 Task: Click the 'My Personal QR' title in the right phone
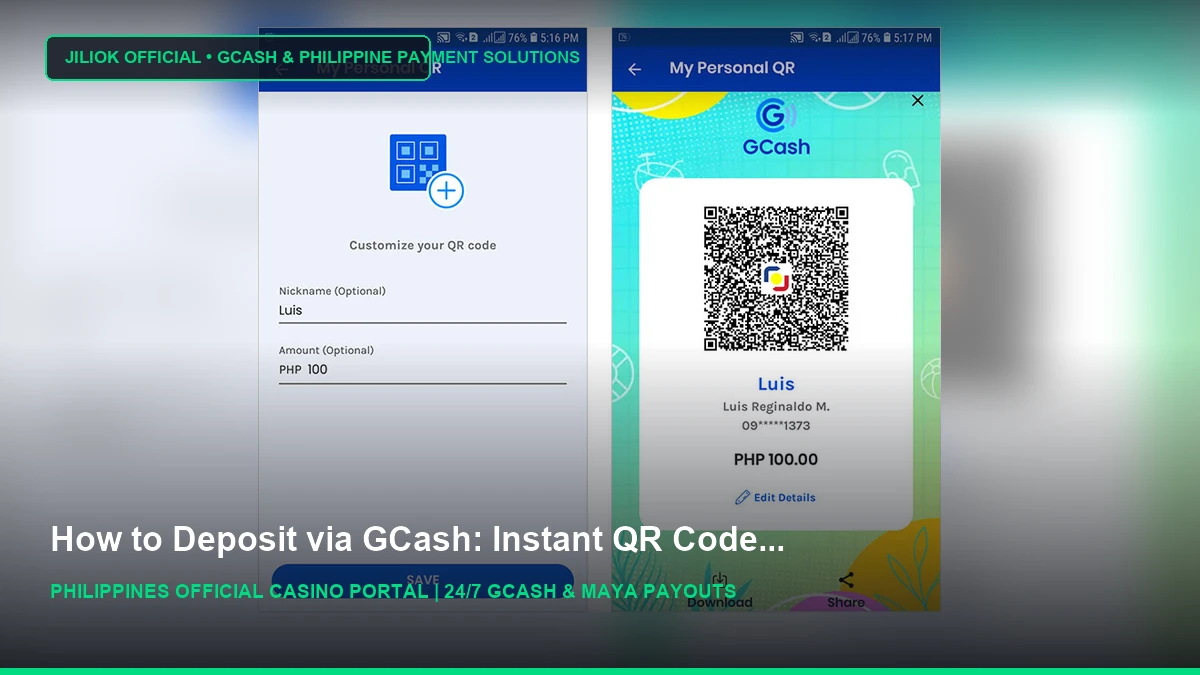(x=732, y=68)
